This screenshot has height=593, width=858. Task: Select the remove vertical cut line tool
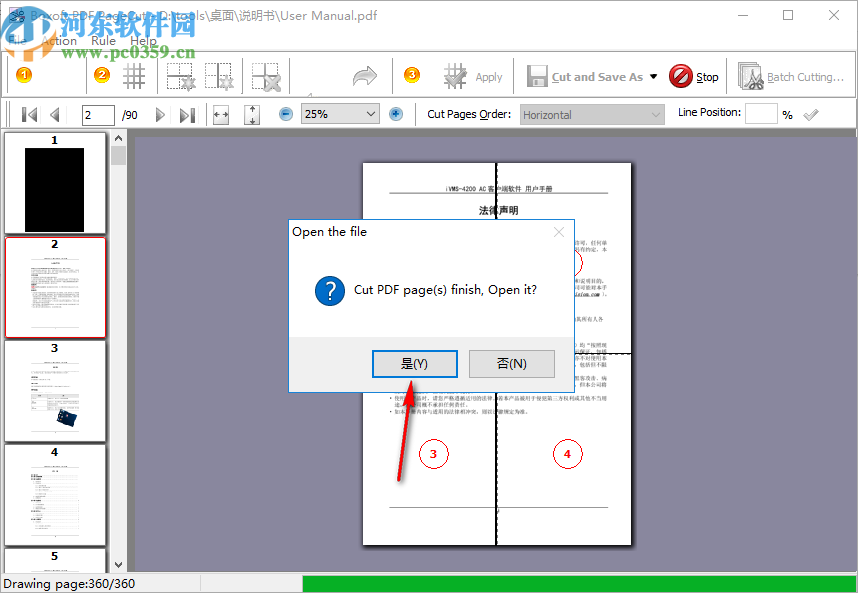click(x=222, y=76)
